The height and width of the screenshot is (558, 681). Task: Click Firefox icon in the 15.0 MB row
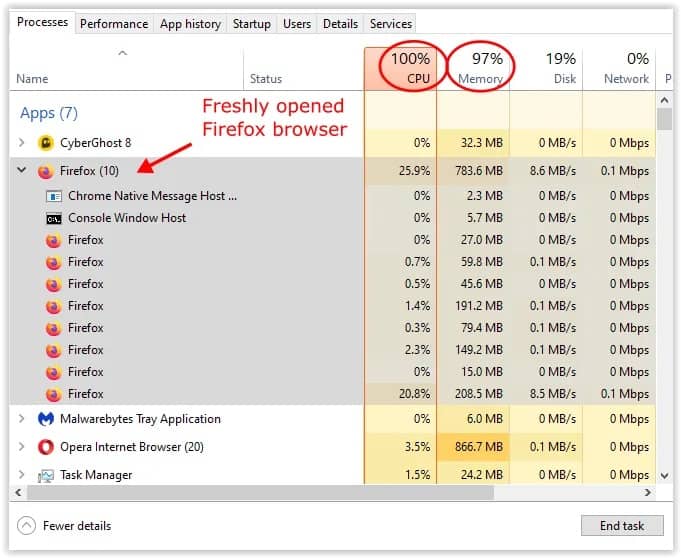point(53,373)
